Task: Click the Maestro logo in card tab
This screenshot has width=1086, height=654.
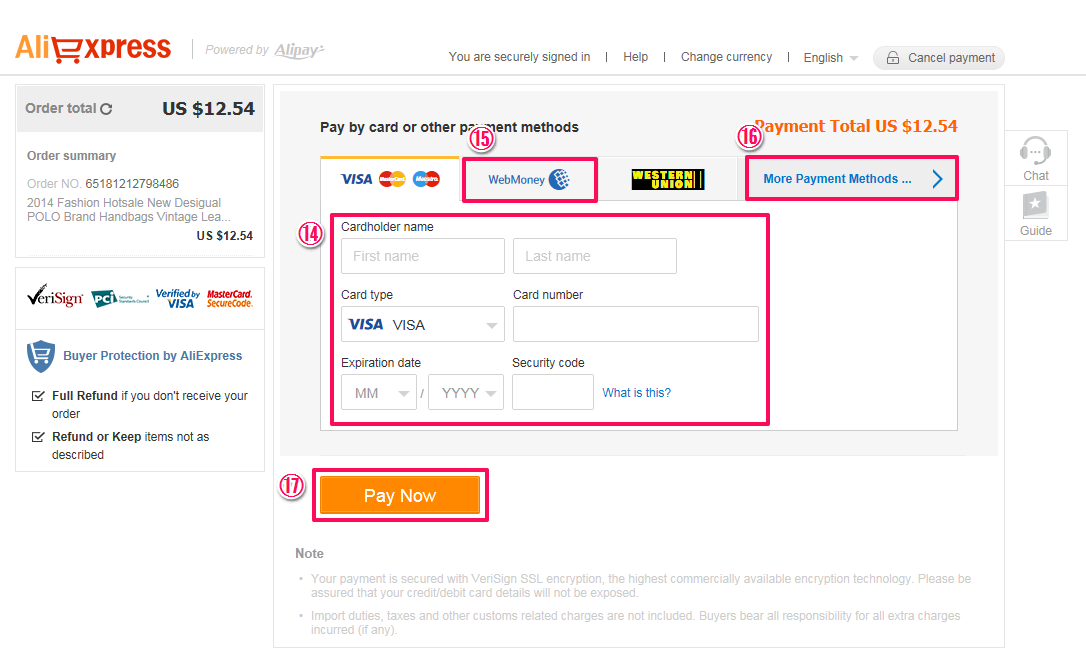Action: click(426, 179)
